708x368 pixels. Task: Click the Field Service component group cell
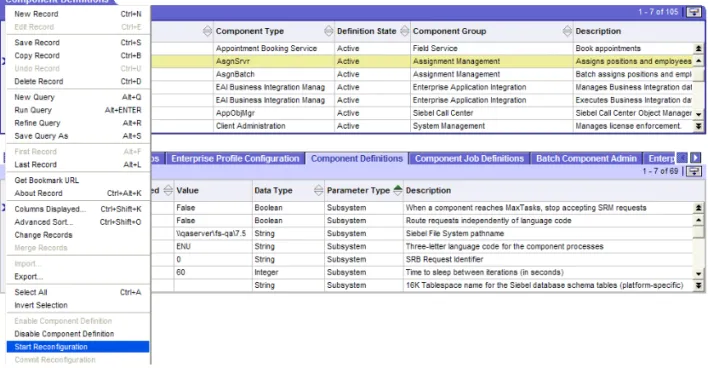(x=492, y=48)
